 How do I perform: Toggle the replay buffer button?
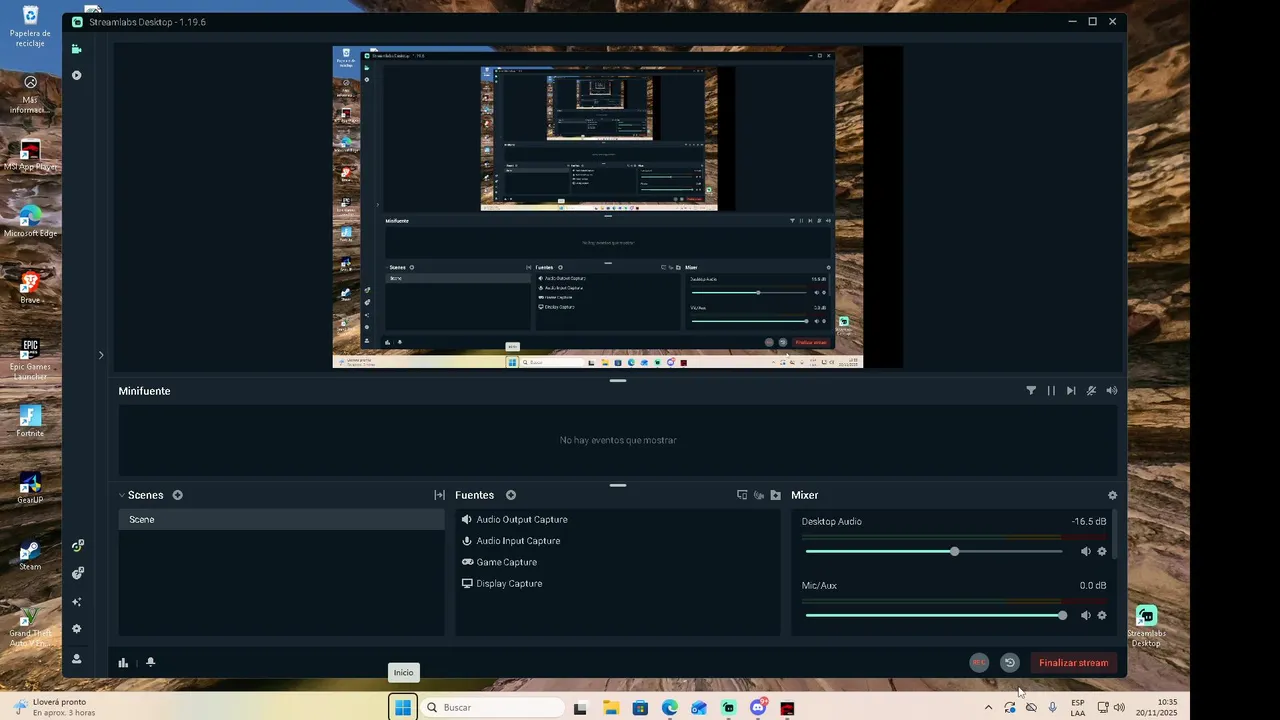coord(1010,662)
